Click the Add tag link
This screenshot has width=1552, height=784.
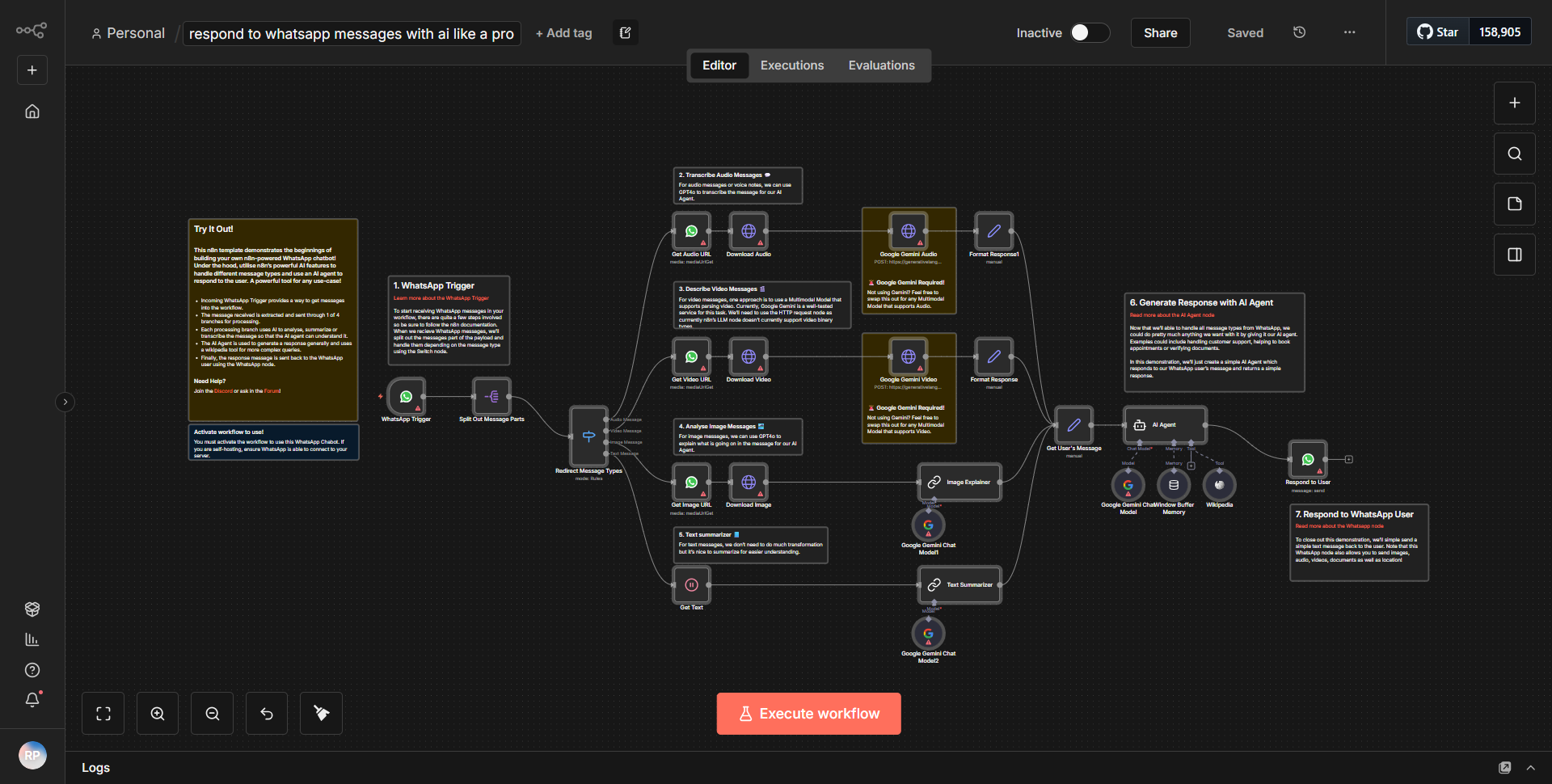pyautogui.click(x=563, y=33)
